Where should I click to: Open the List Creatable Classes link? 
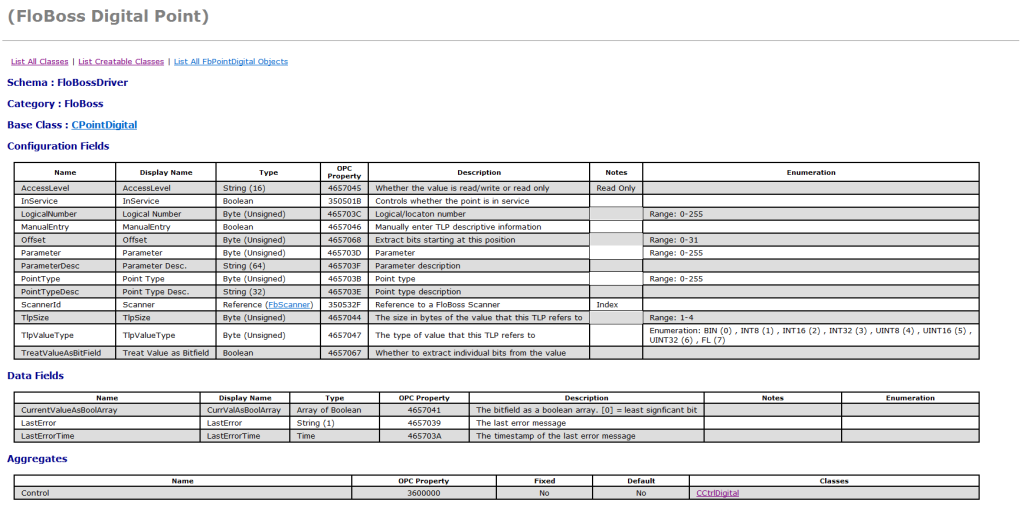tap(121, 61)
